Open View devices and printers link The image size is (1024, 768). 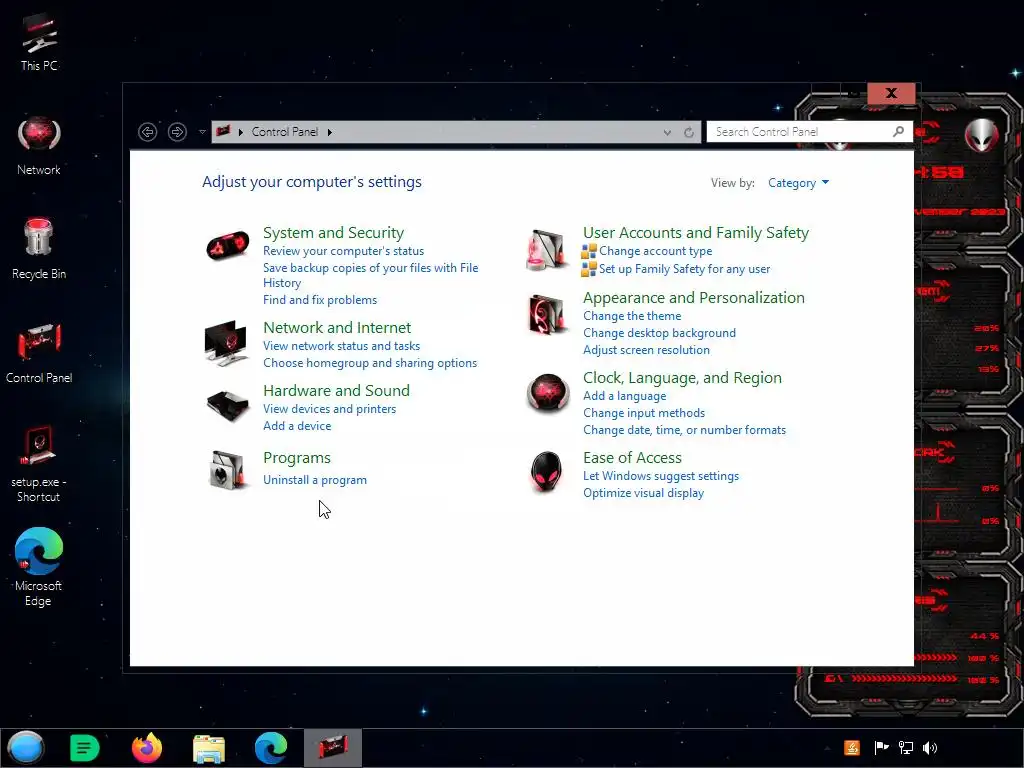(x=329, y=409)
